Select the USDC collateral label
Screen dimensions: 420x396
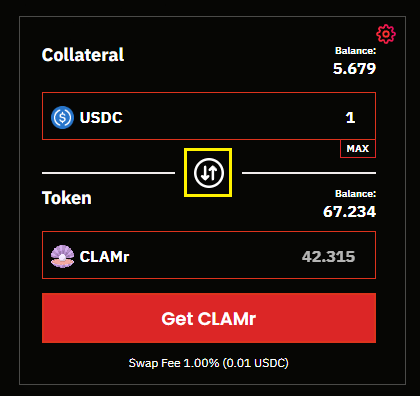coord(101,117)
